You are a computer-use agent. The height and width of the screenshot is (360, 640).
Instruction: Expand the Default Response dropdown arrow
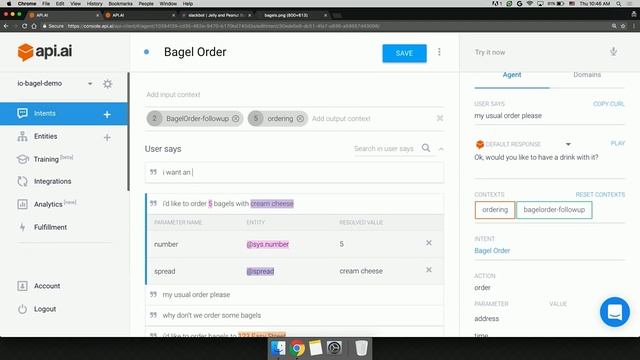click(x=568, y=144)
